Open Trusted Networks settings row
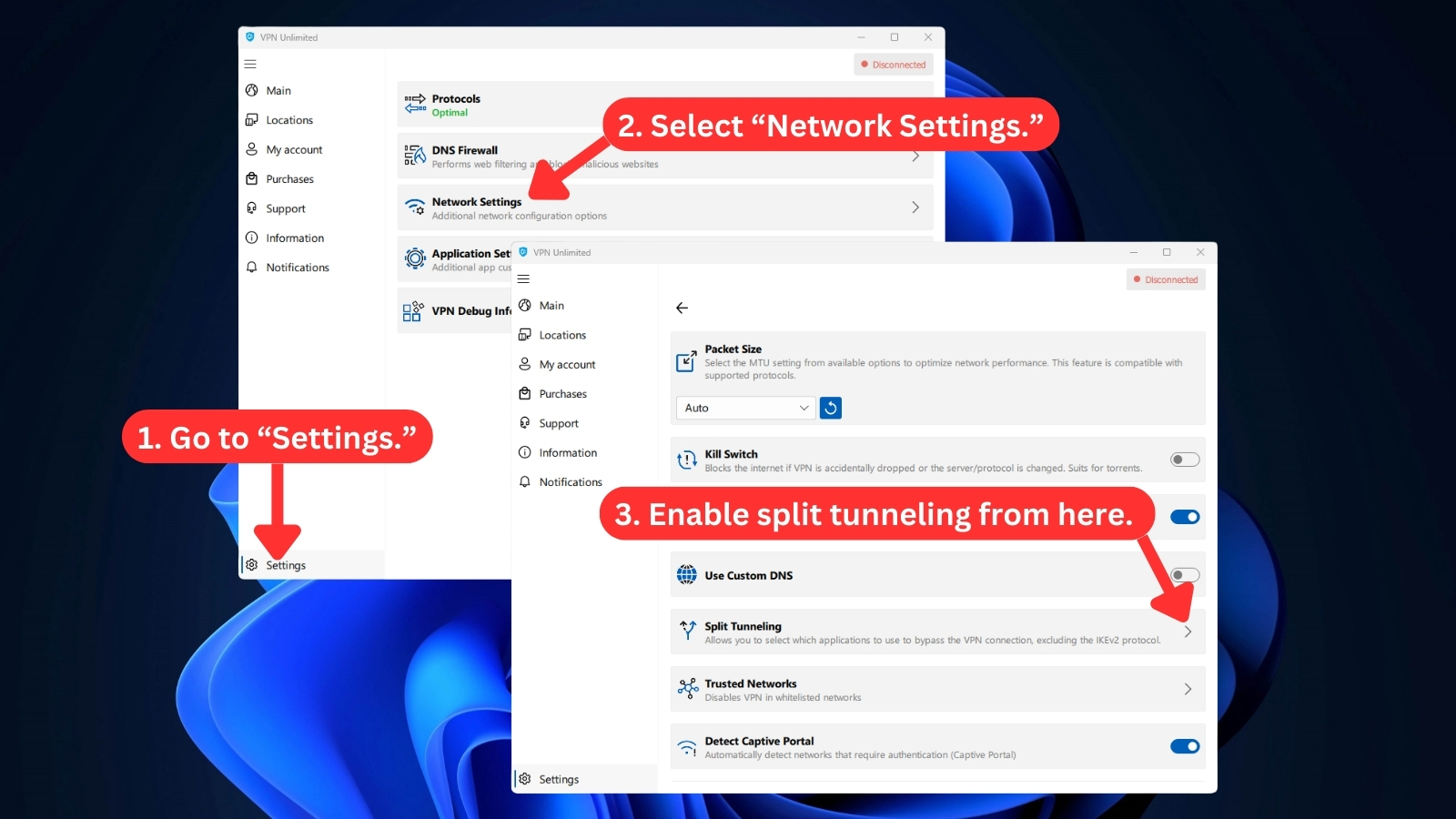Screen dimensions: 1456x819 click(x=937, y=689)
